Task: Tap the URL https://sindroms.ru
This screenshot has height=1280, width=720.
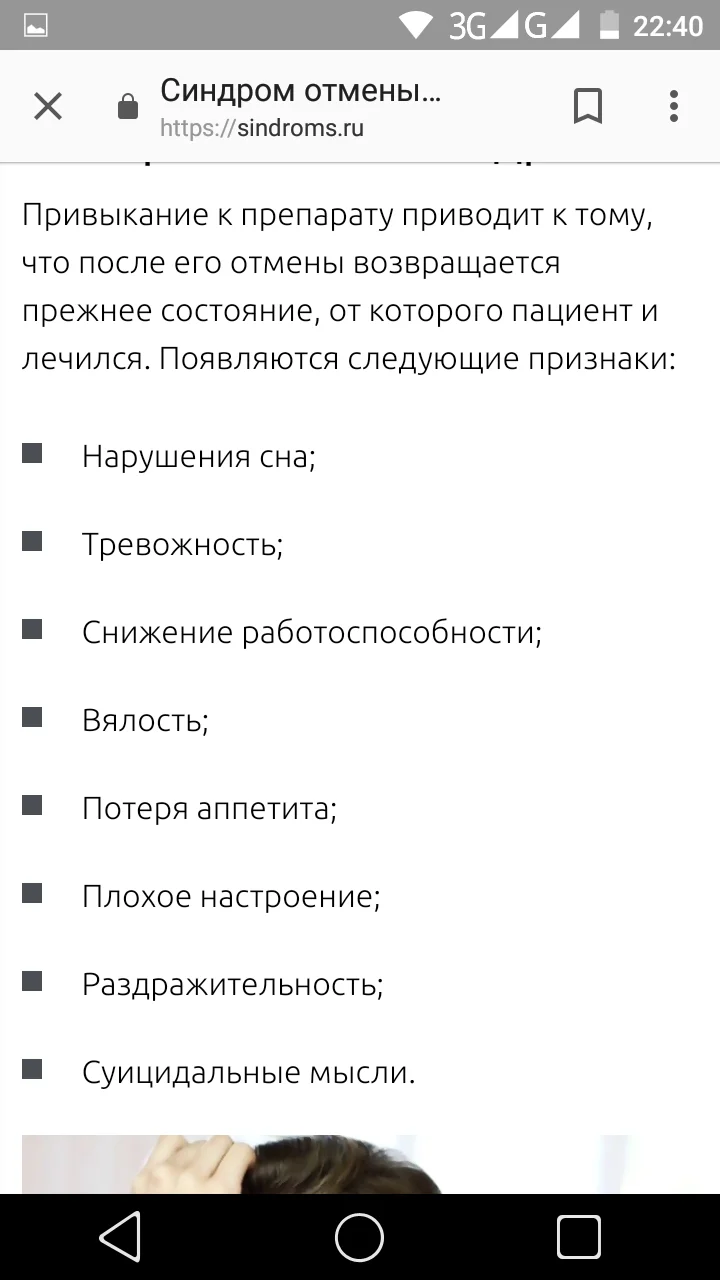Action: (x=262, y=127)
